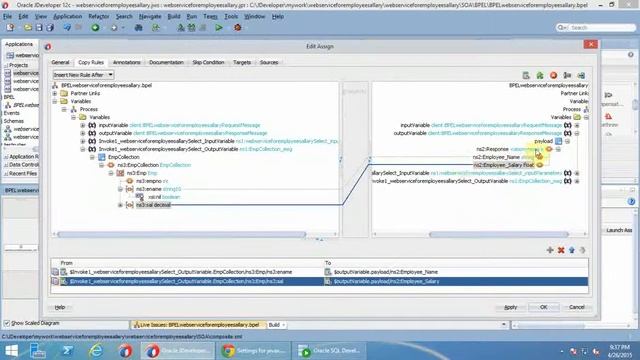Click the Help button in the dialog
The image size is (640, 360).
tap(60, 307)
